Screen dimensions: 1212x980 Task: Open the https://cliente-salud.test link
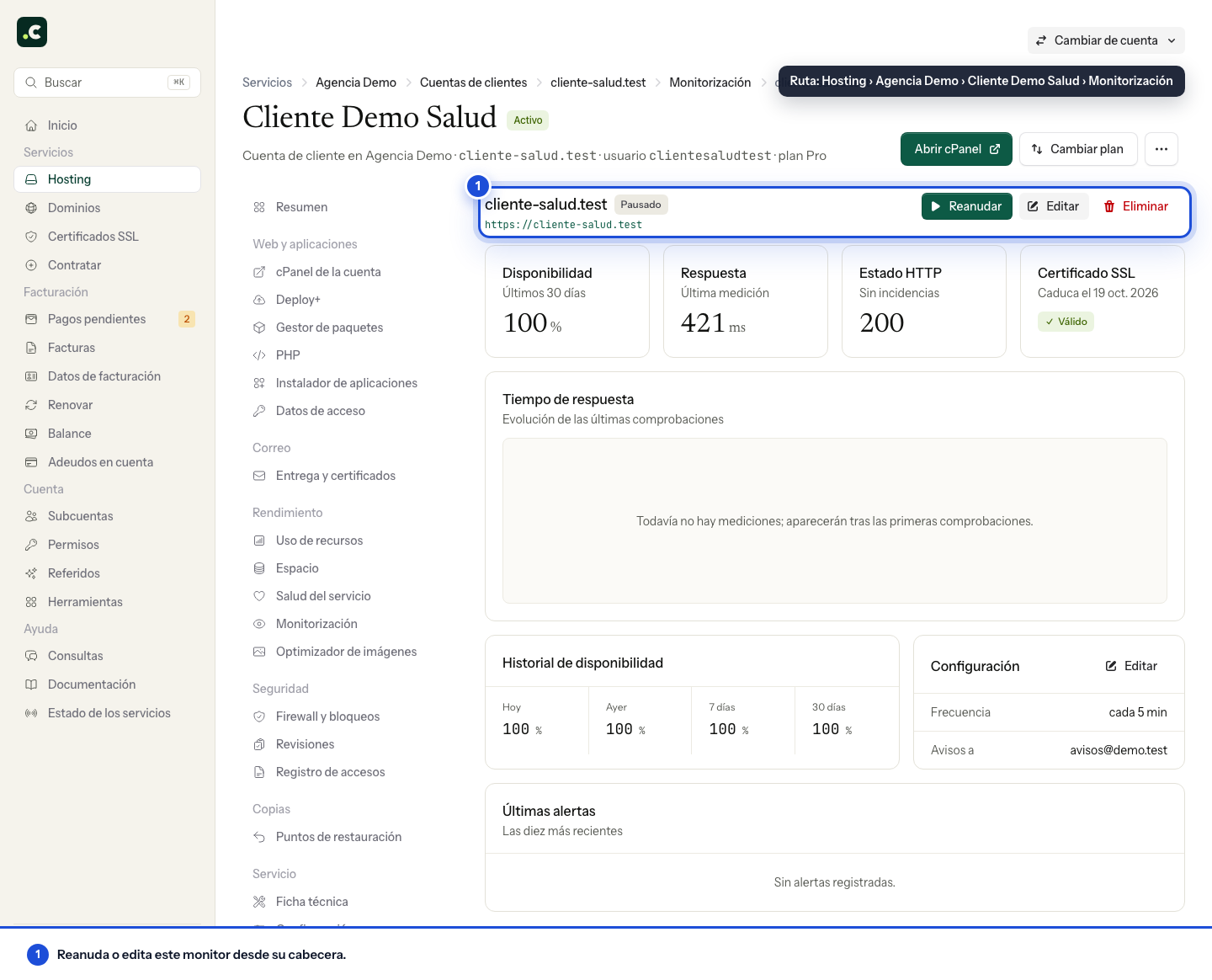coord(563,225)
